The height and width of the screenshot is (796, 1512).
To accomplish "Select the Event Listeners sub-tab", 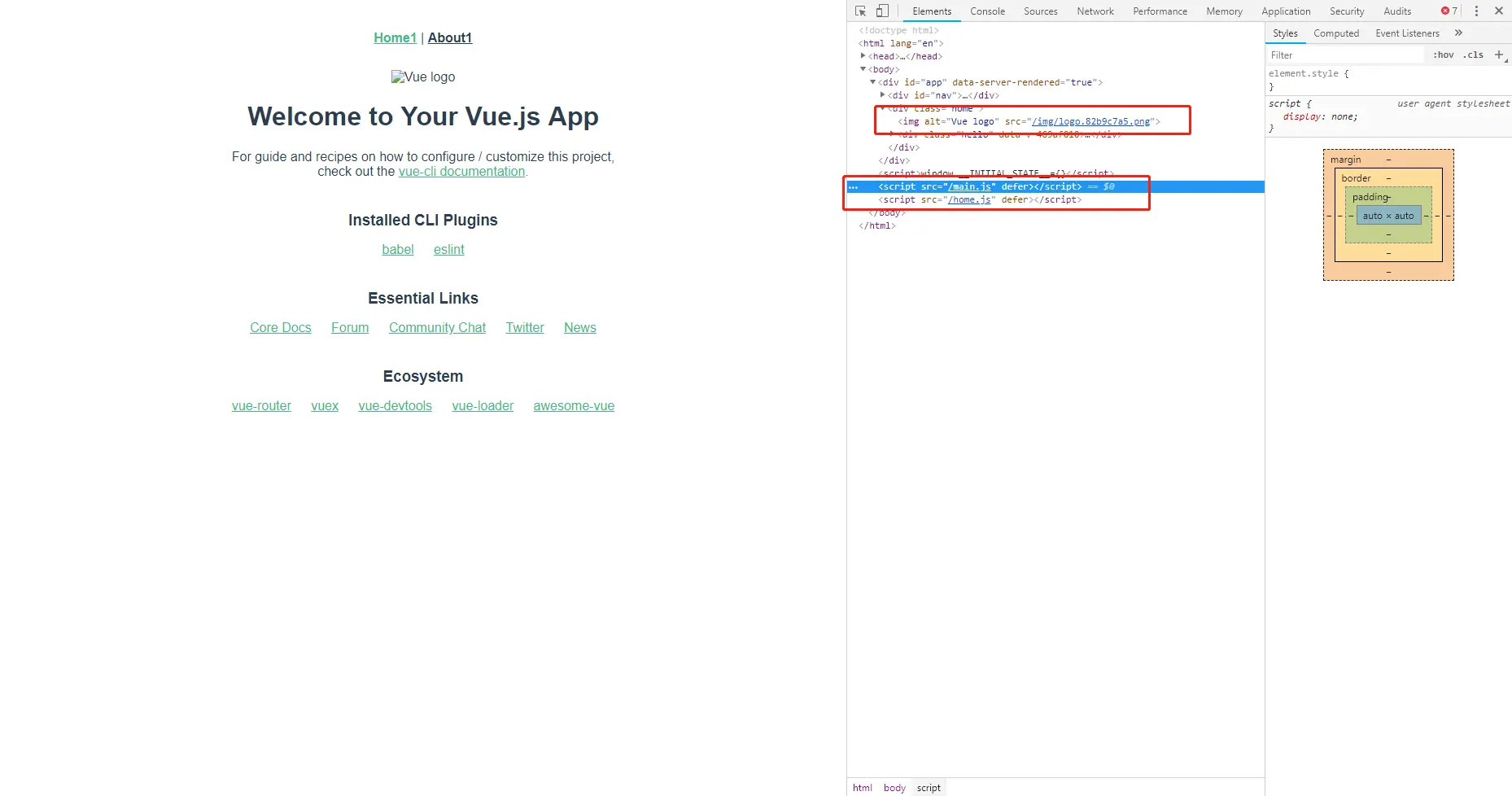I will click(x=1407, y=33).
